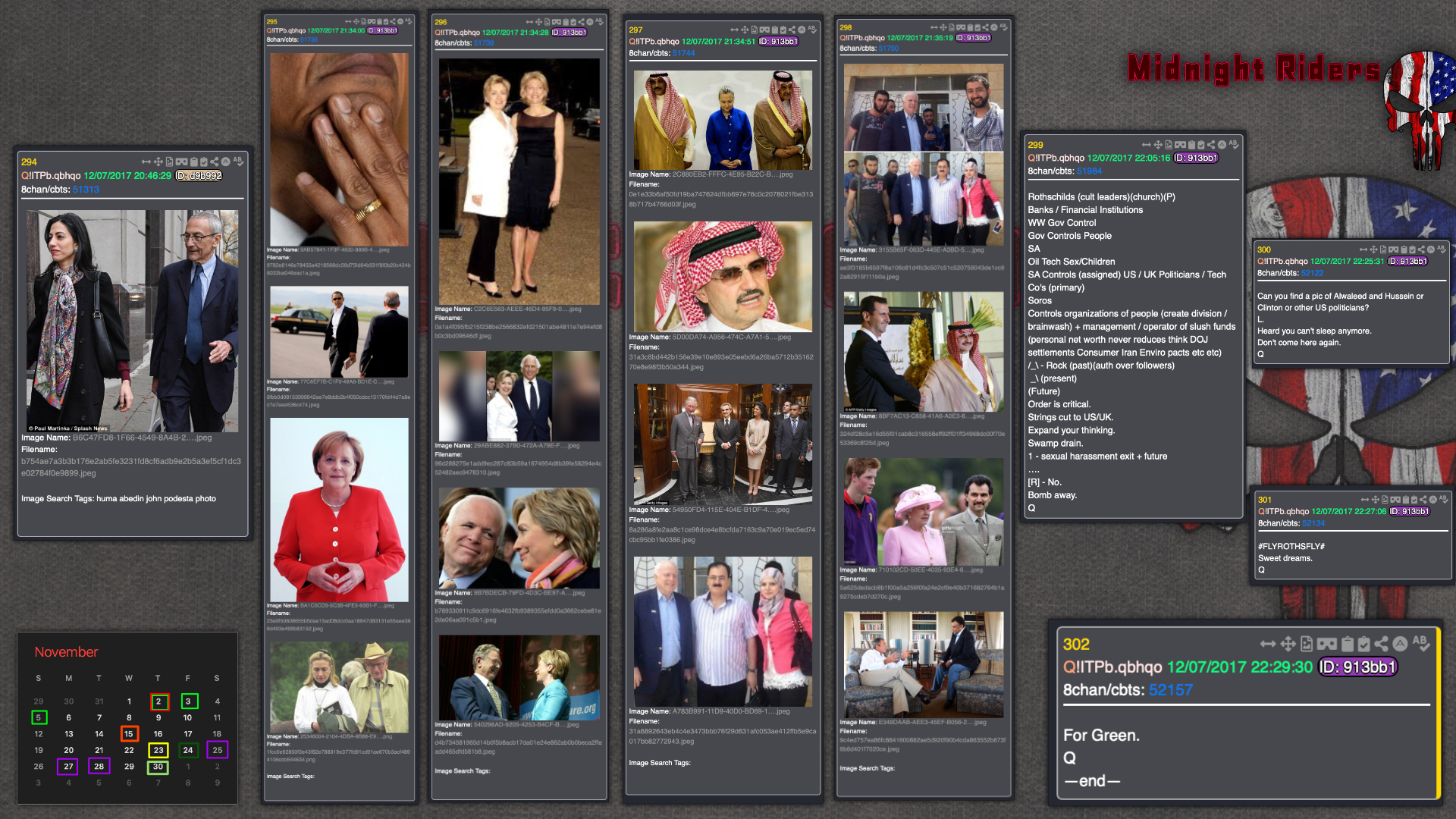The height and width of the screenshot is (819, 1456).
Task: Click the clipboard icon on post 302
Action: [1347, 644]
